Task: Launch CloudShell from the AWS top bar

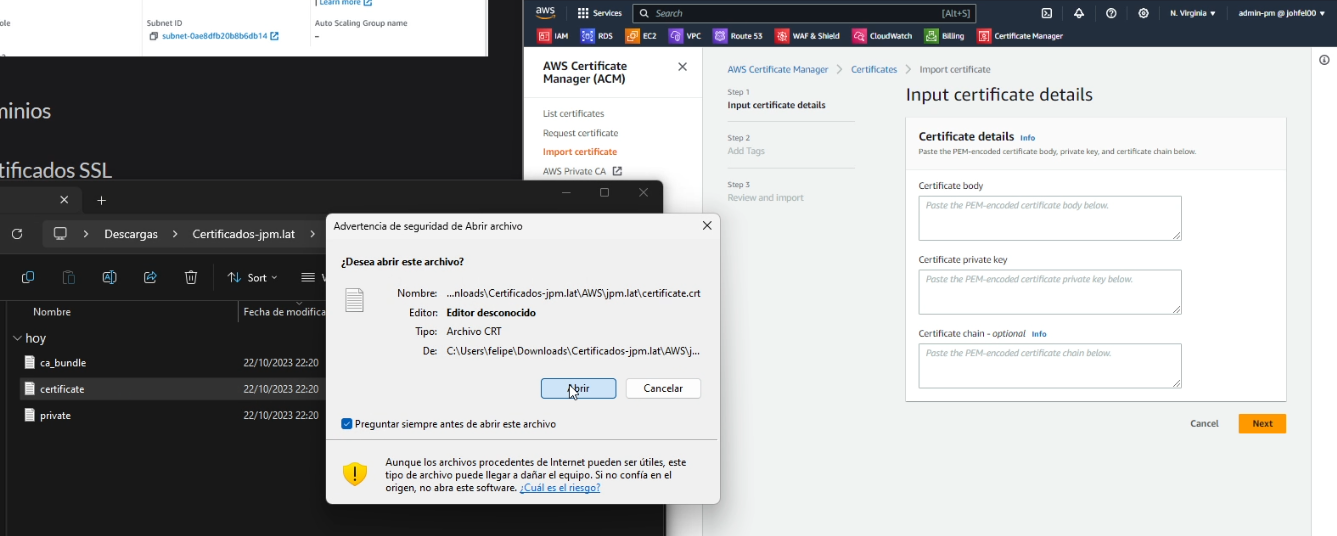Action: [x=1046, y=13]
